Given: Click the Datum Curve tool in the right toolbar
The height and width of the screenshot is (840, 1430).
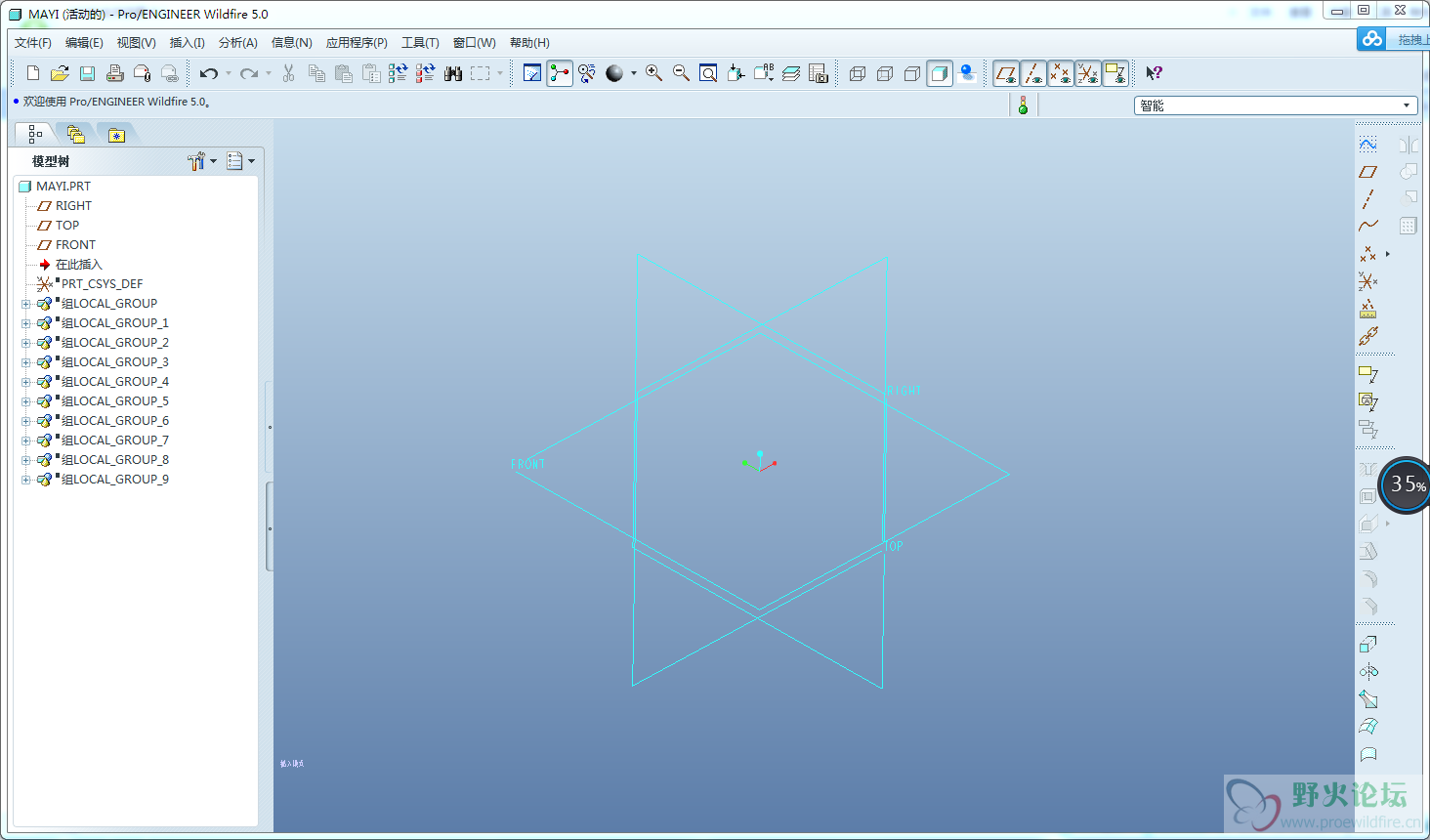Looking at the screenshot, I should pyautogui.click(x=1367, y=227).
